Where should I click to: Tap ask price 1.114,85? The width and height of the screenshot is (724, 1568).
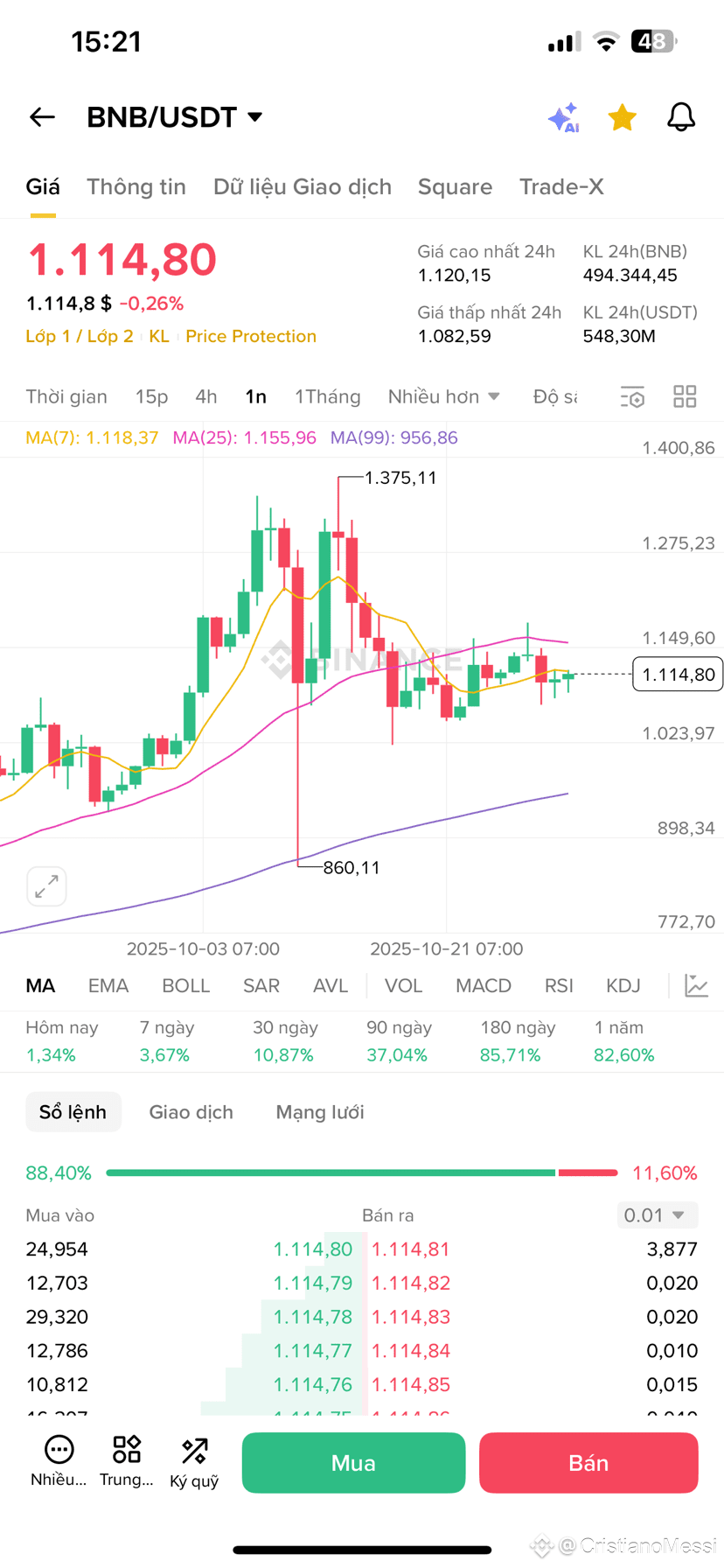click(x=411, y=1385)
